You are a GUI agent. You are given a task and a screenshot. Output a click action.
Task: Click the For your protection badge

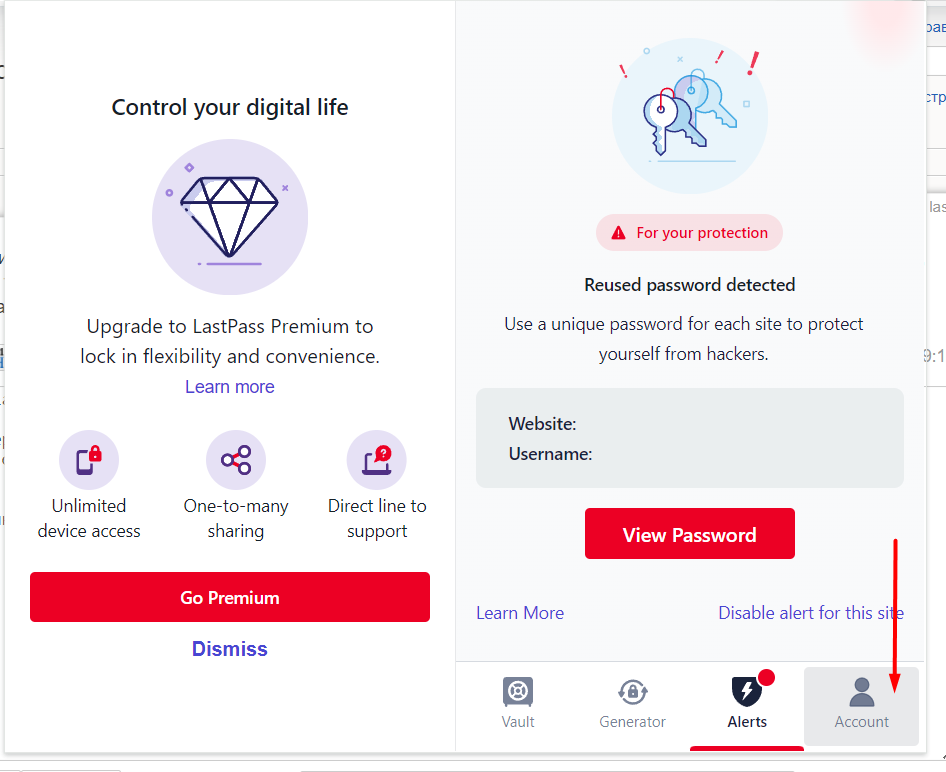(689, 233)
